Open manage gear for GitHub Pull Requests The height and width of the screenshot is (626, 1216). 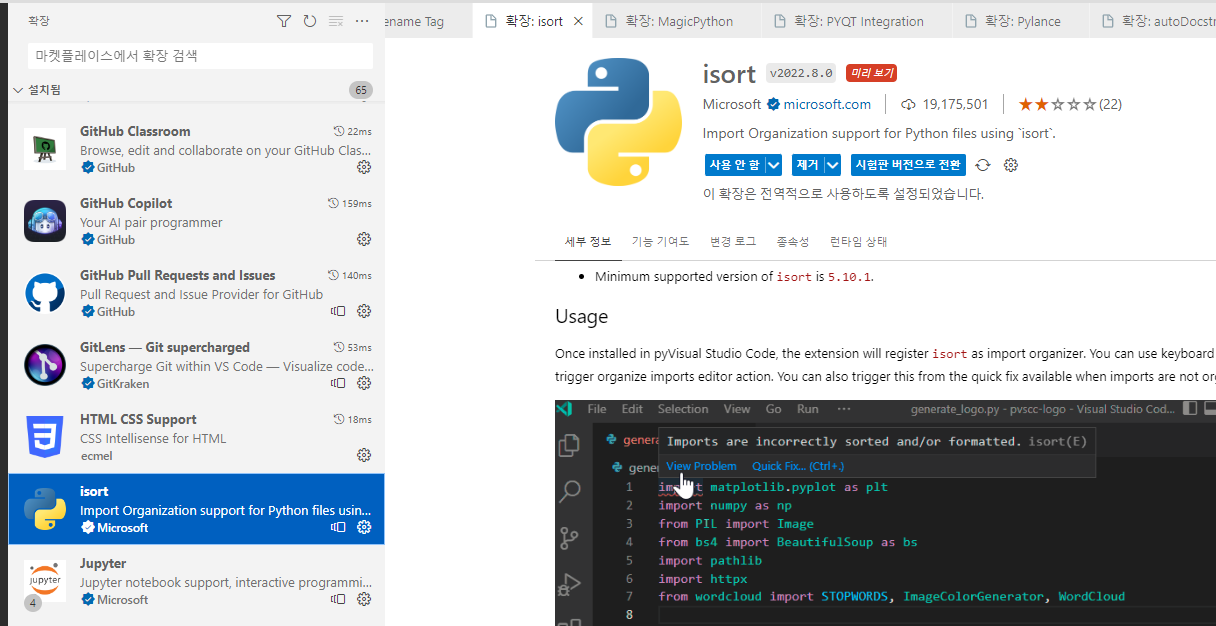pos(364,311)
